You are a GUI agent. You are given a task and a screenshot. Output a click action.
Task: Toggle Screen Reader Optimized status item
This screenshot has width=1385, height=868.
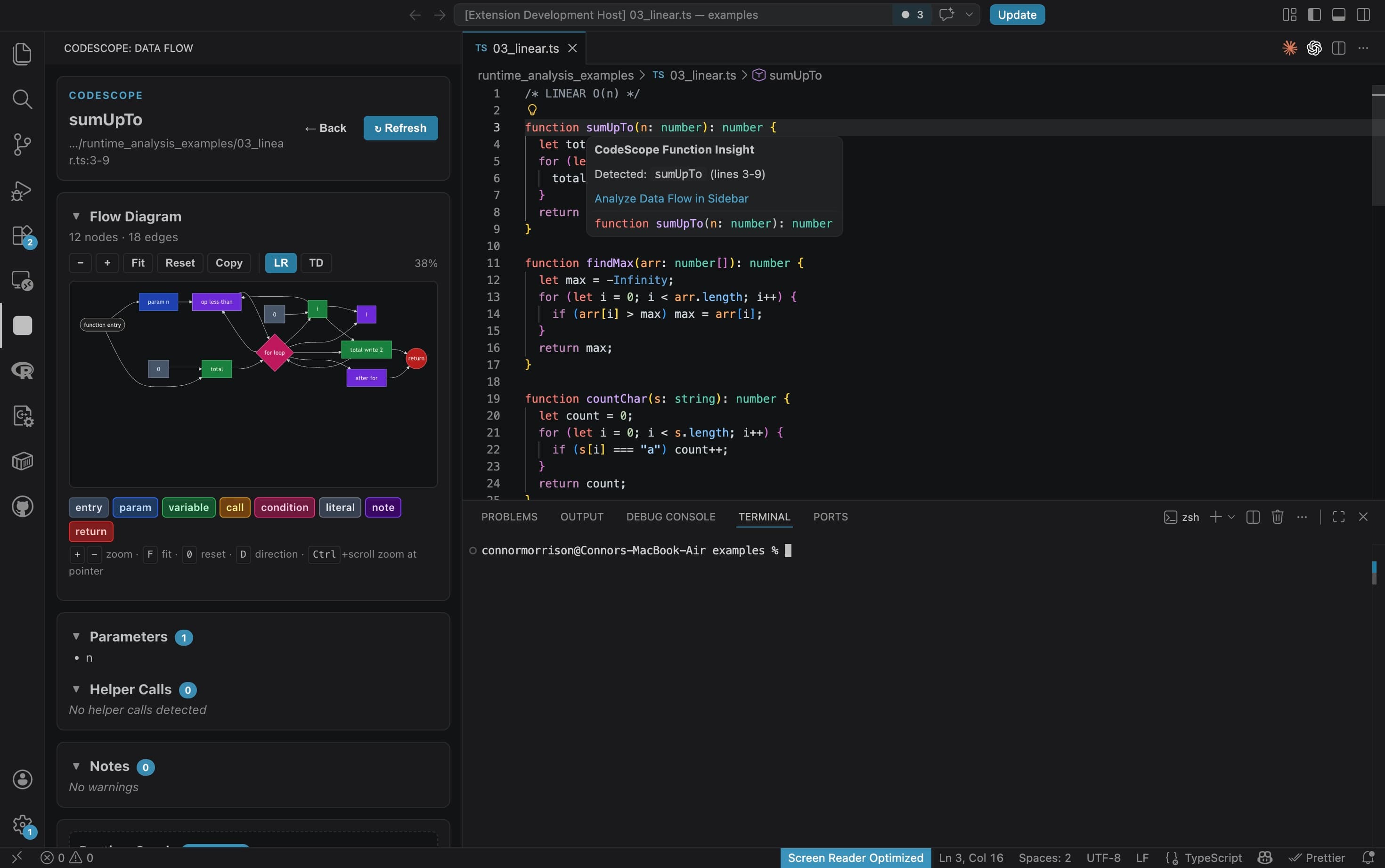855,858
